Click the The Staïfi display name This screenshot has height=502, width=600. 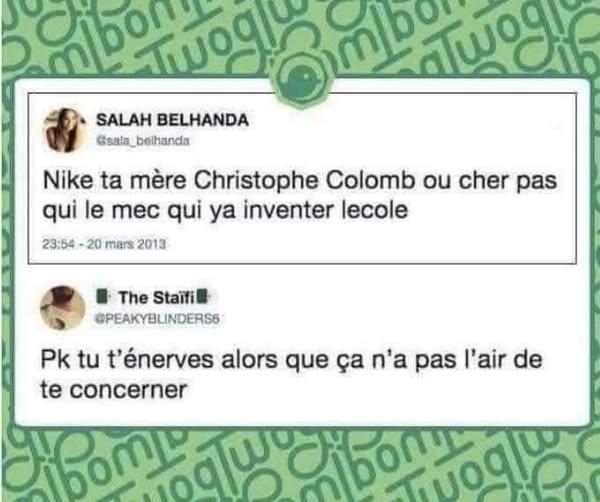pos(157,298)
